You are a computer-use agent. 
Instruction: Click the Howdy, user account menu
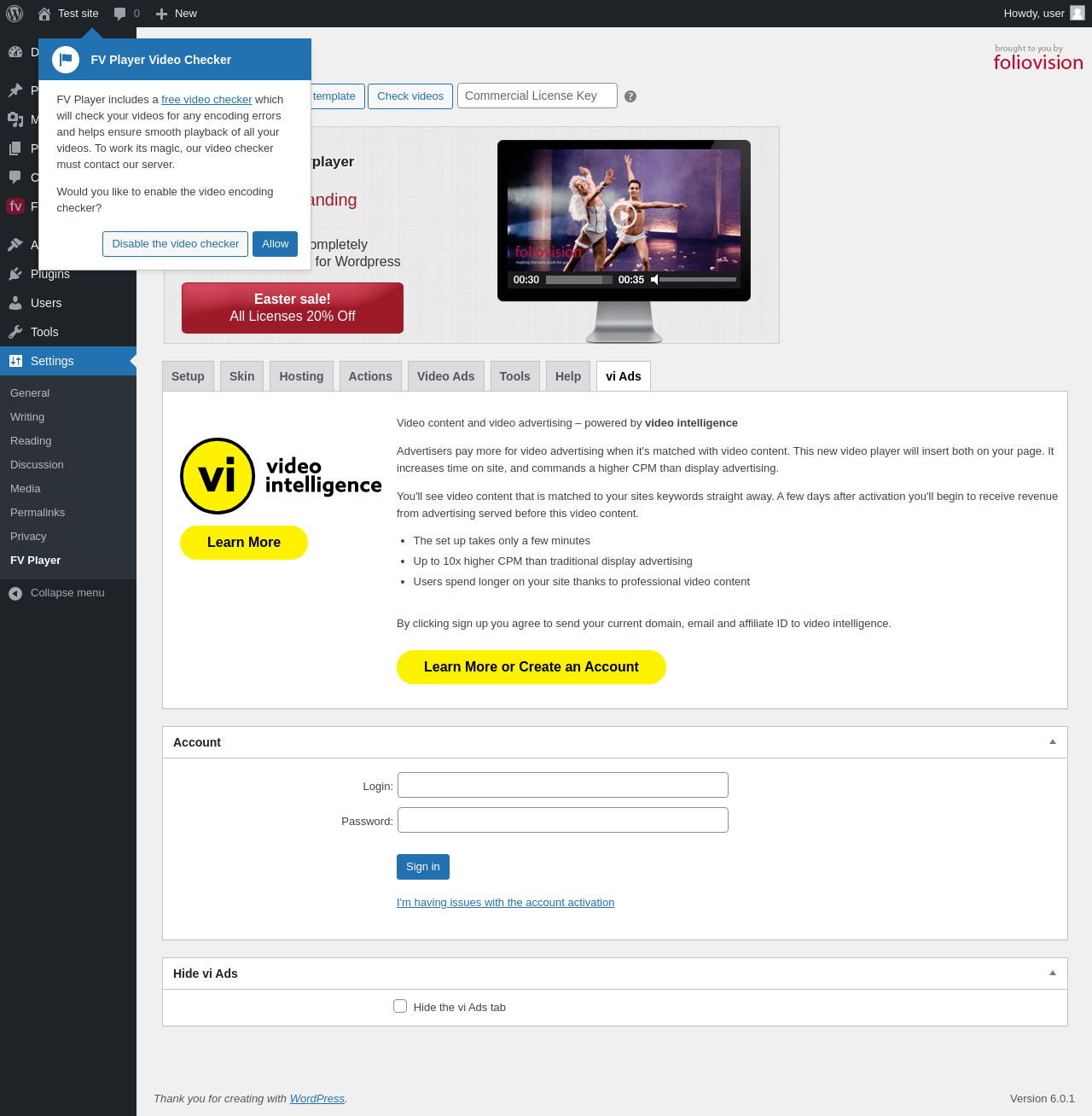click(1044, 14)
